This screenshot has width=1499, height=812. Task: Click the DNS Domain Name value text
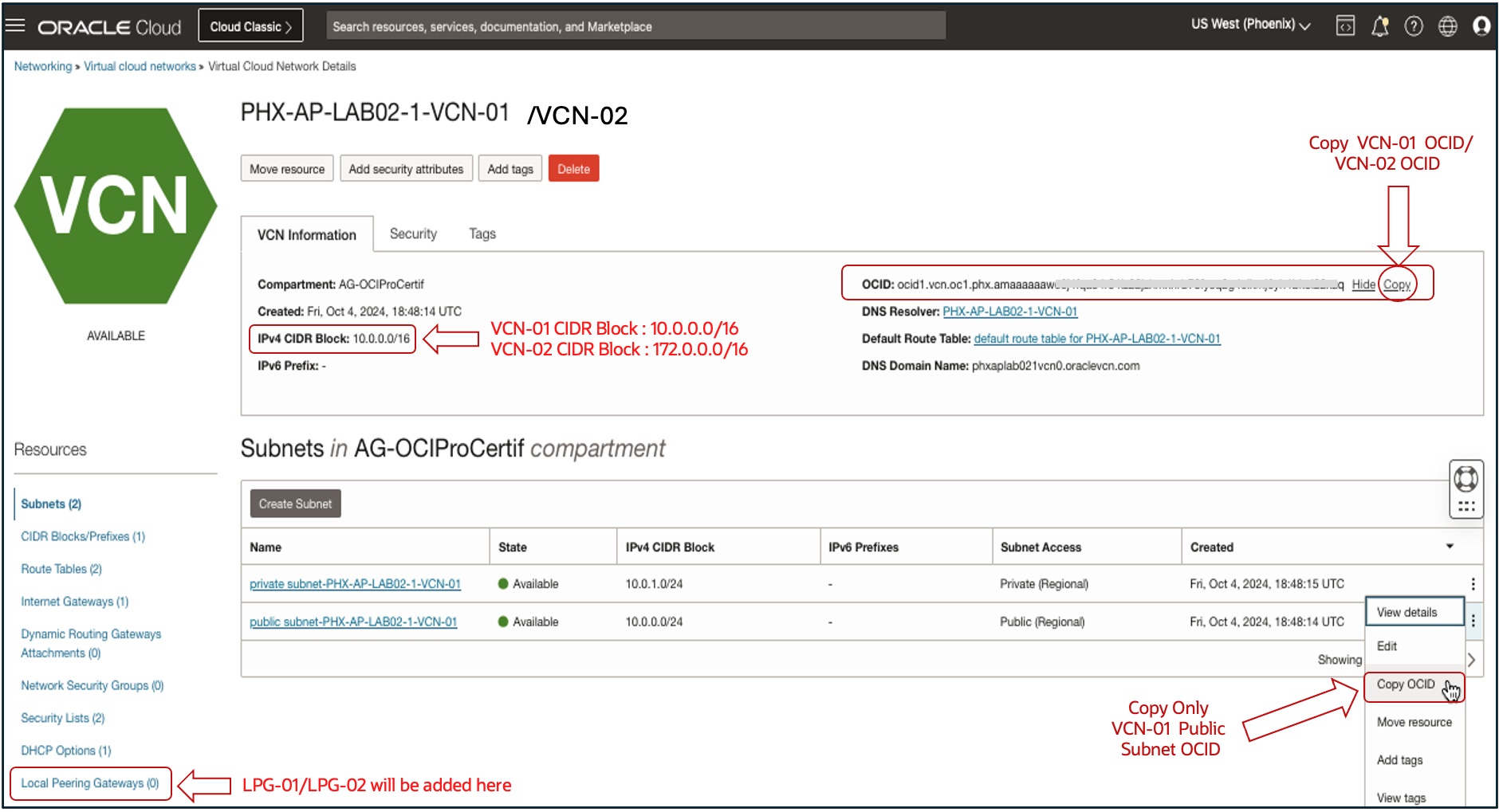coord(1056,366)
